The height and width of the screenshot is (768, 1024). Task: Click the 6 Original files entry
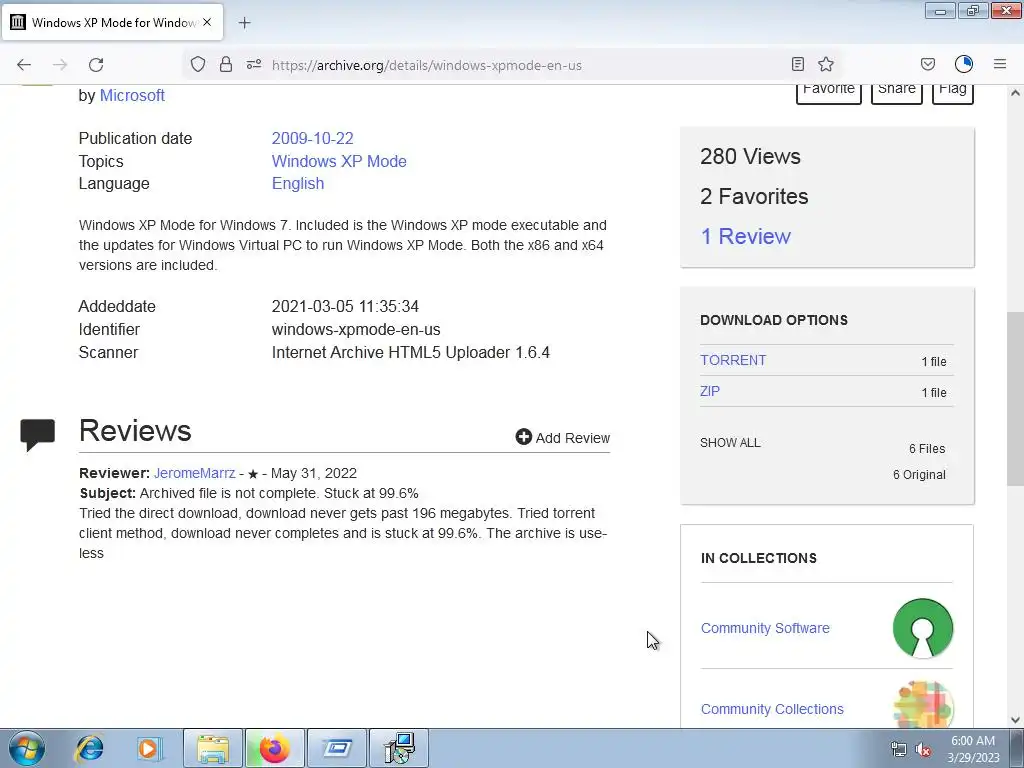(x=919, y=475)
